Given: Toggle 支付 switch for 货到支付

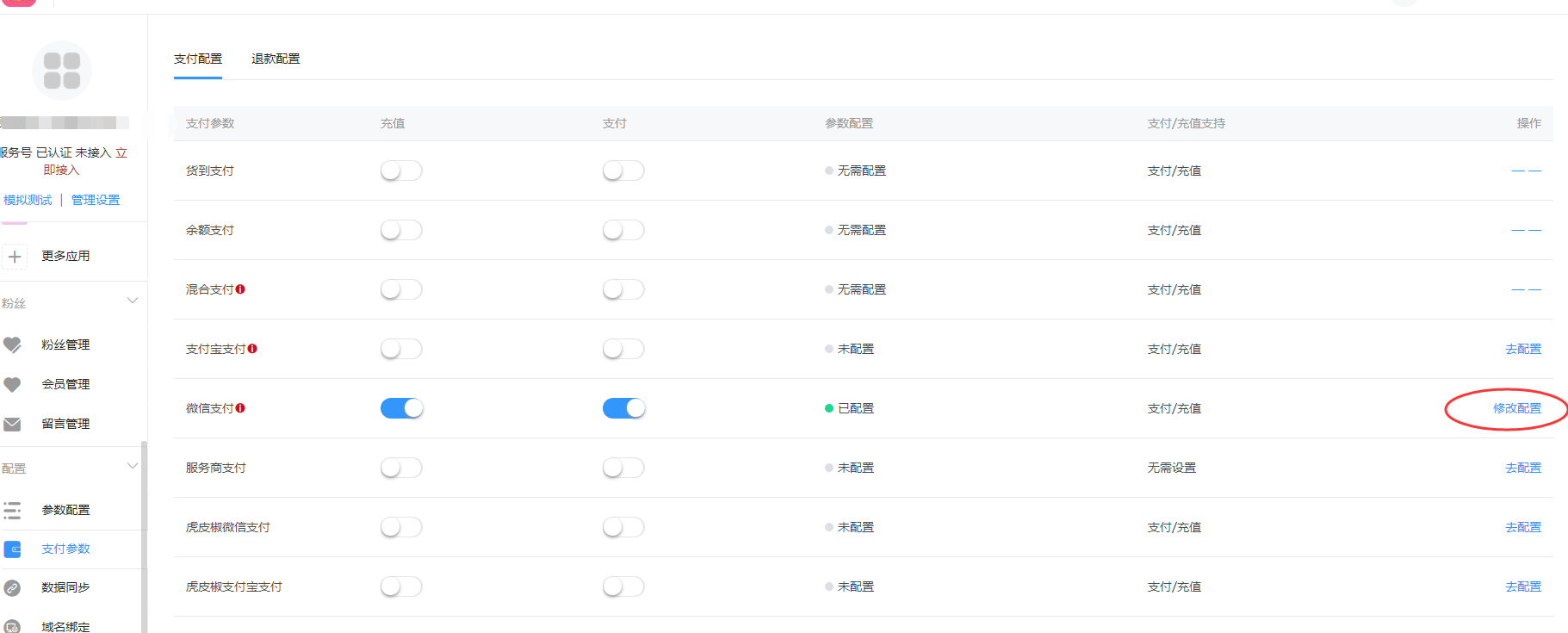Looking at the screenshot, I should 623,171.
